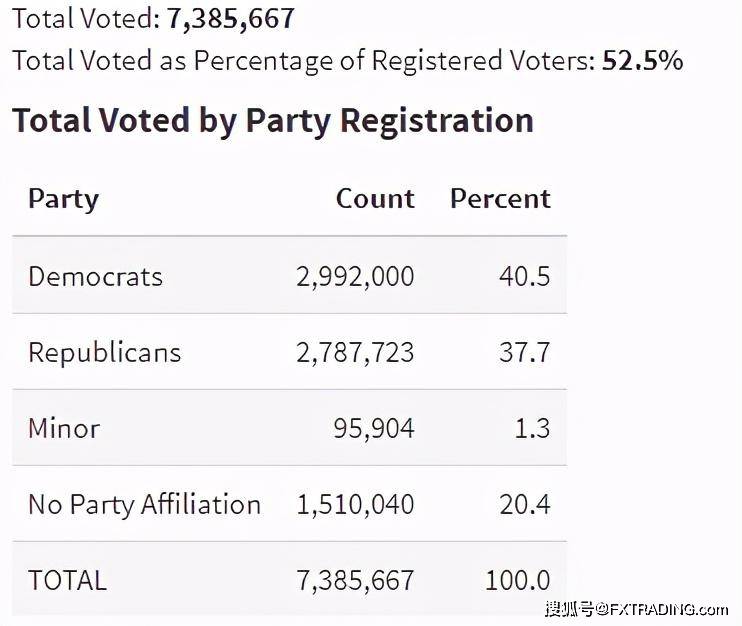Click the 20.4 percent value
Viewport: 742px width, 626px height.
pyautogui.click(x=524, y=505)
